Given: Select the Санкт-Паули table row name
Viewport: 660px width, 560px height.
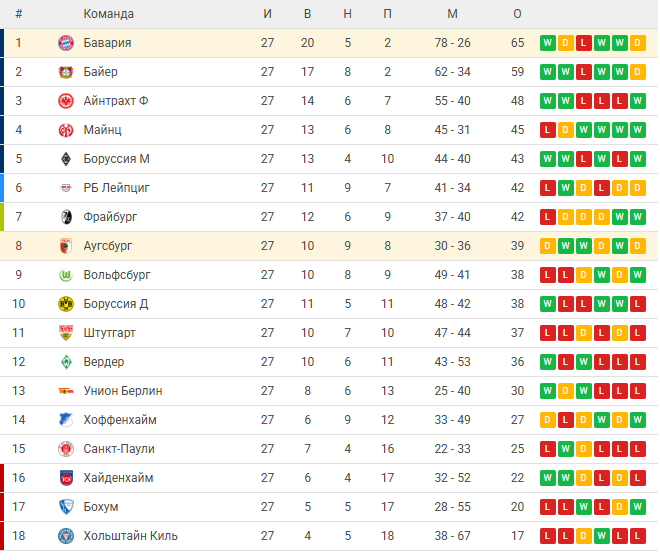Looking at the screenshot, I should (119, 449).
